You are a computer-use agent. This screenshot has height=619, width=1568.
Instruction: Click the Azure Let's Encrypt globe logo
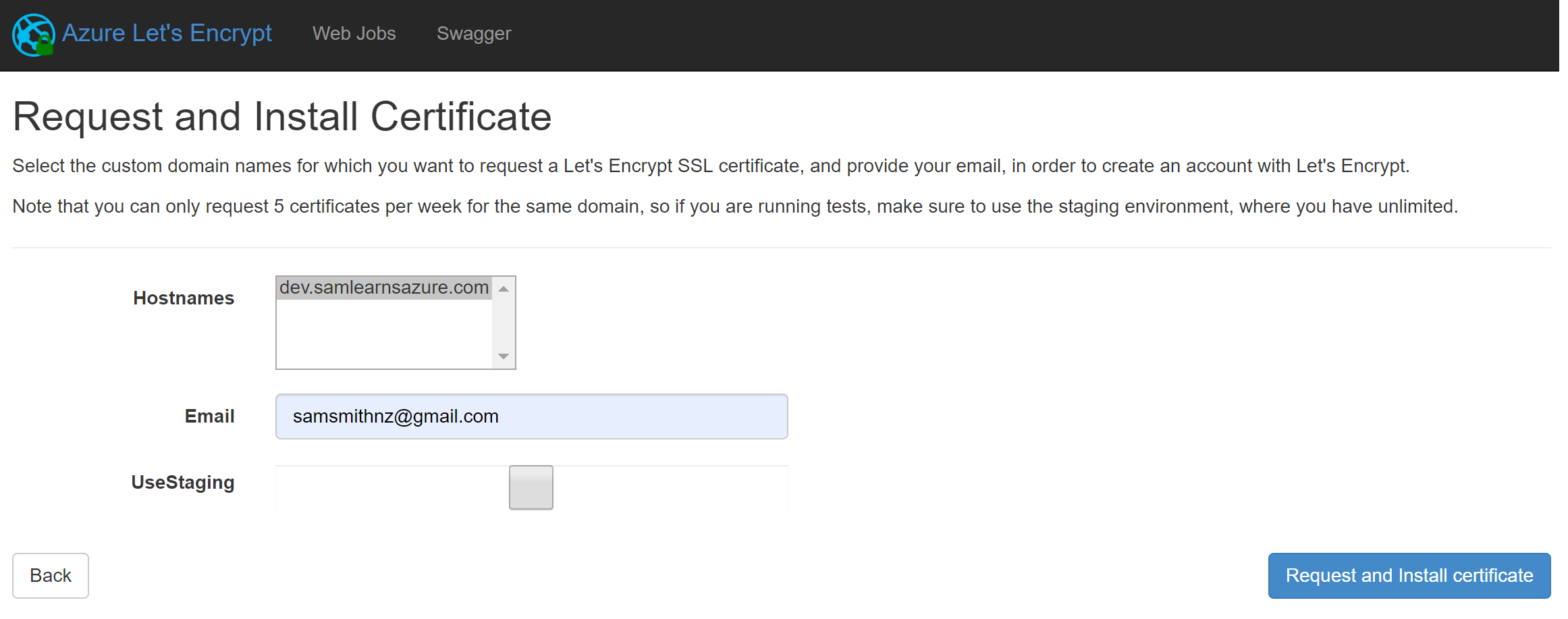(33, 34)
